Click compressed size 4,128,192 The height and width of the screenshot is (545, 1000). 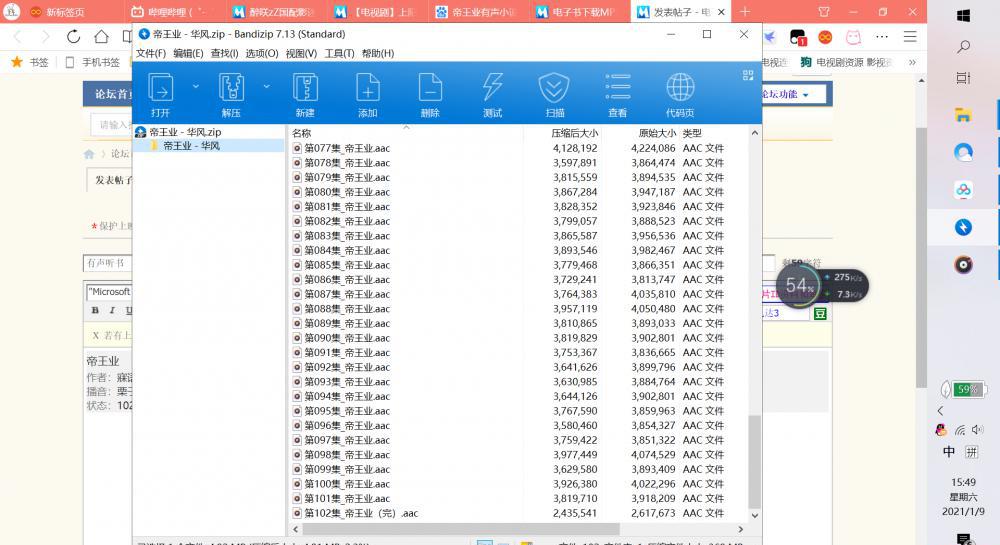tap(575, 148)
